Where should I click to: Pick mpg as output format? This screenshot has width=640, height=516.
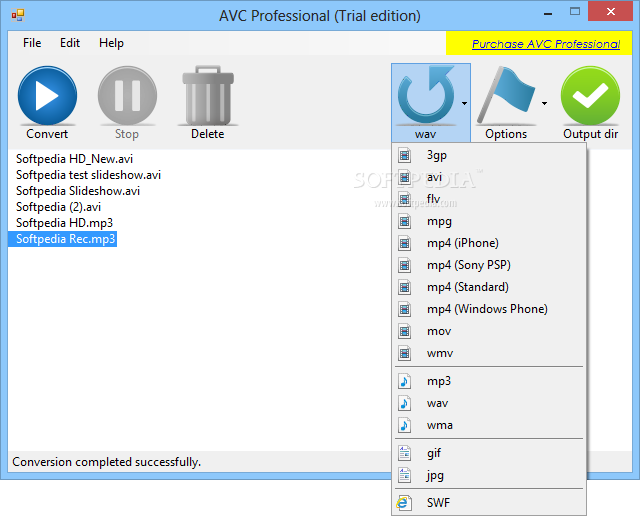pos(489,221)
